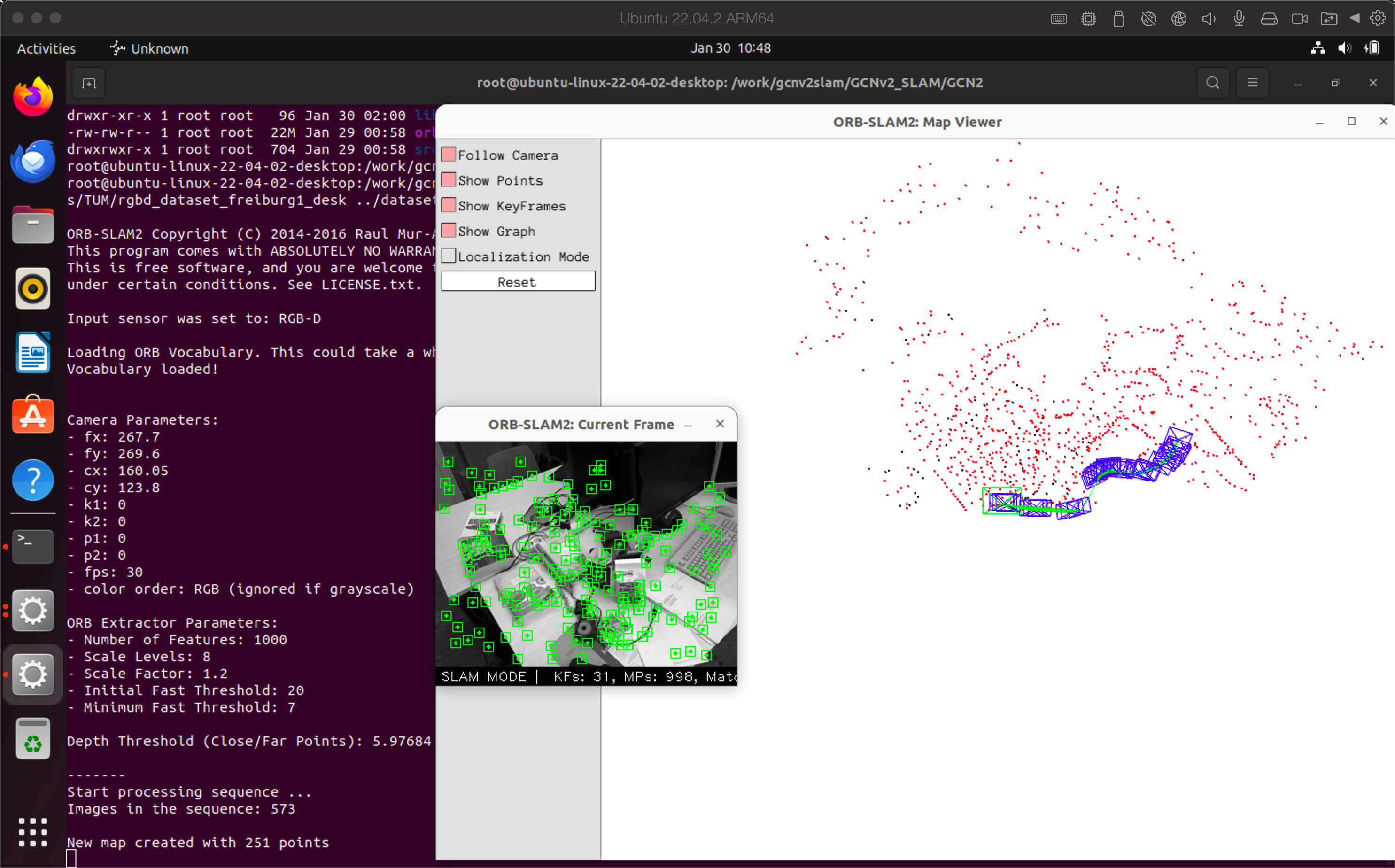
Task: Click the green current camera frustum in map
Action: point(1001,501)
